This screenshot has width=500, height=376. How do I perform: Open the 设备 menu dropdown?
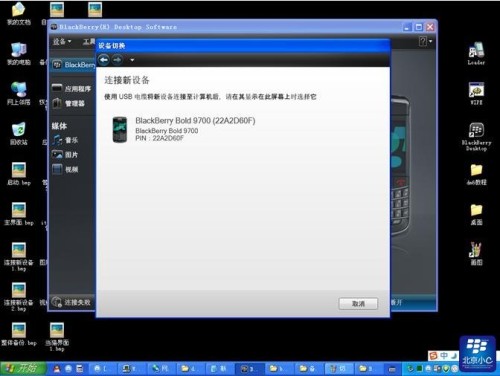(x=62, y=42)
